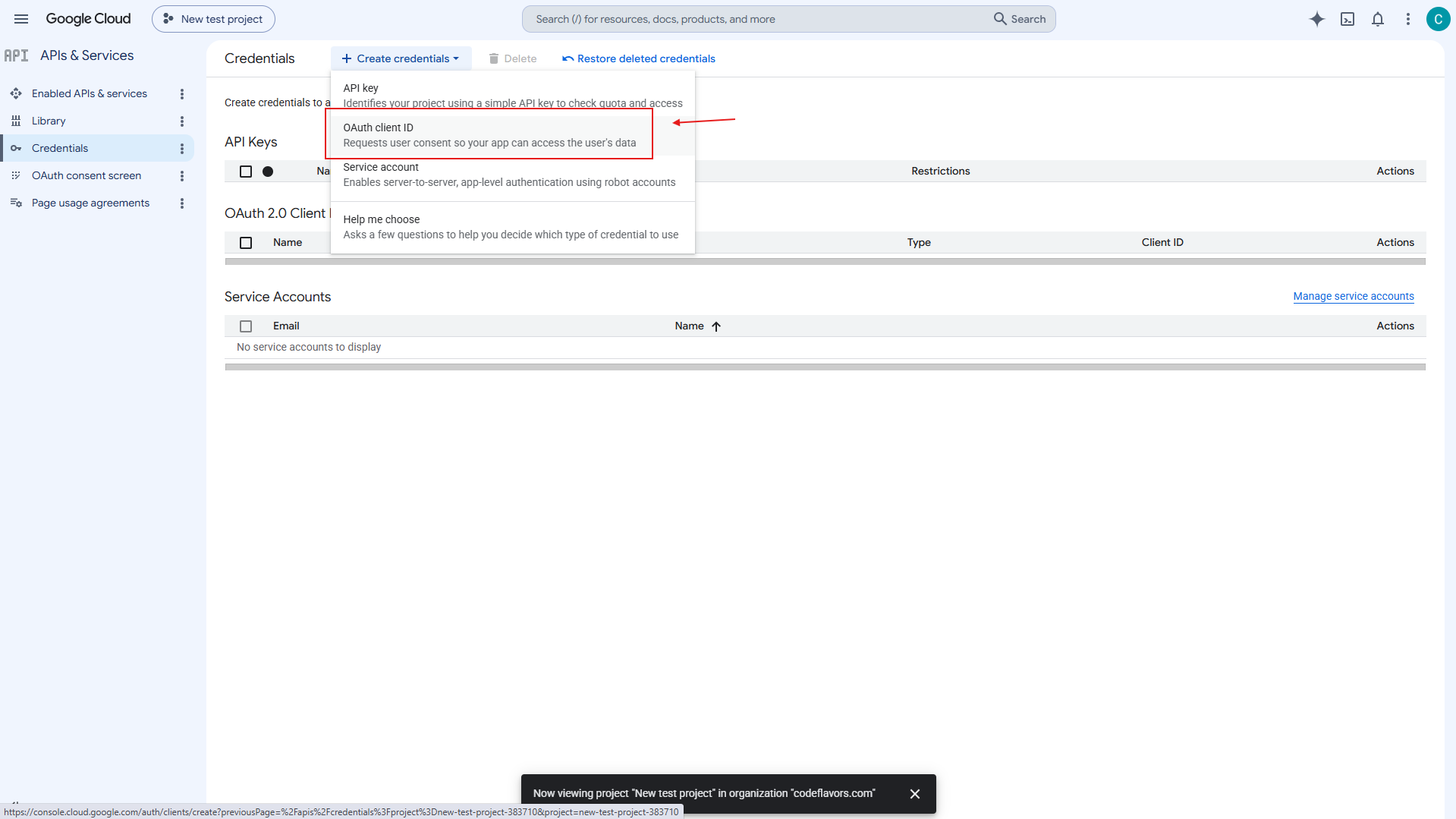
Task: Select all API Keys checkbox
Action: 246,172
